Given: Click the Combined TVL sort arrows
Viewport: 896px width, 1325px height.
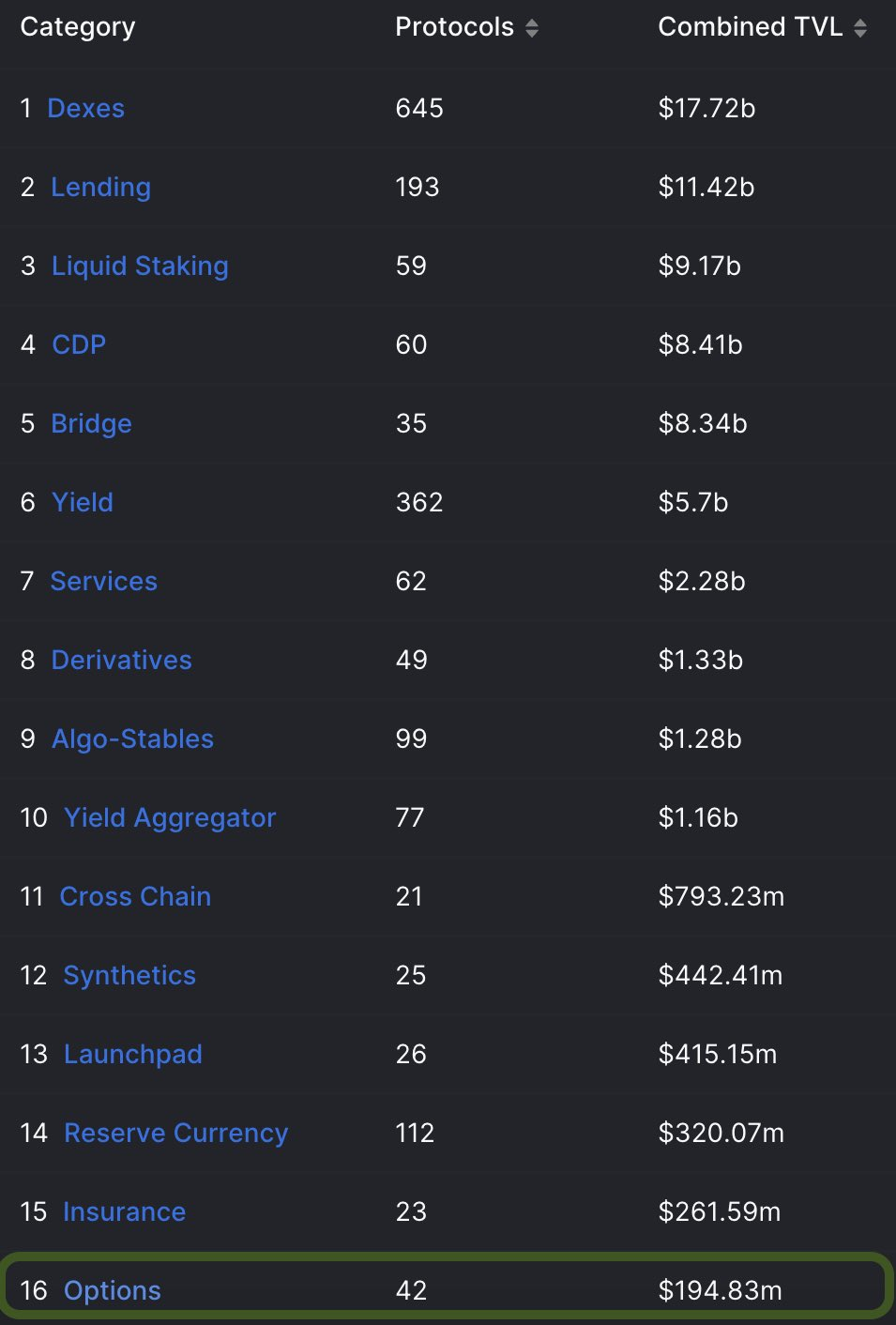Looking at the screenshot, I should 860,28.
